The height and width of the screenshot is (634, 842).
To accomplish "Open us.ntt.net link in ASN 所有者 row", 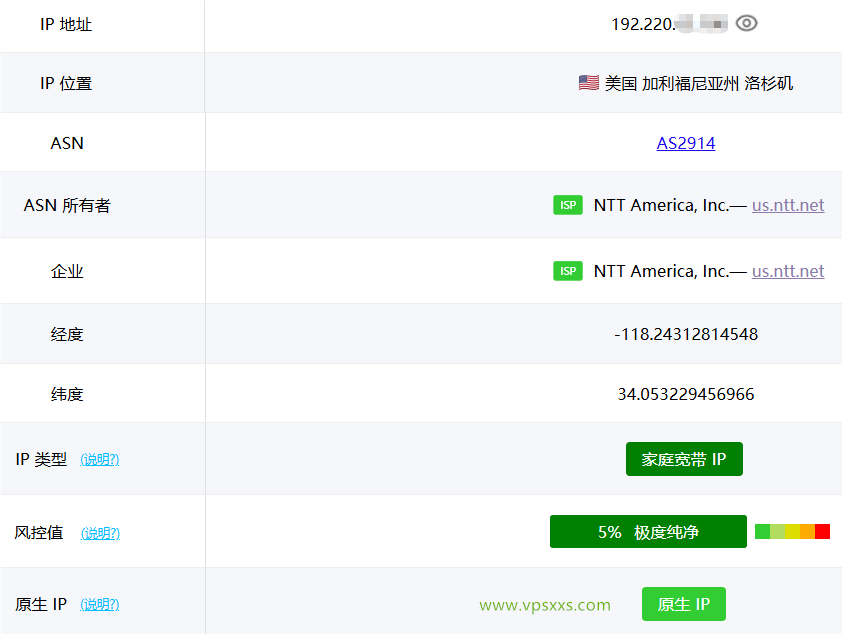I will click(x=788, y=205).
